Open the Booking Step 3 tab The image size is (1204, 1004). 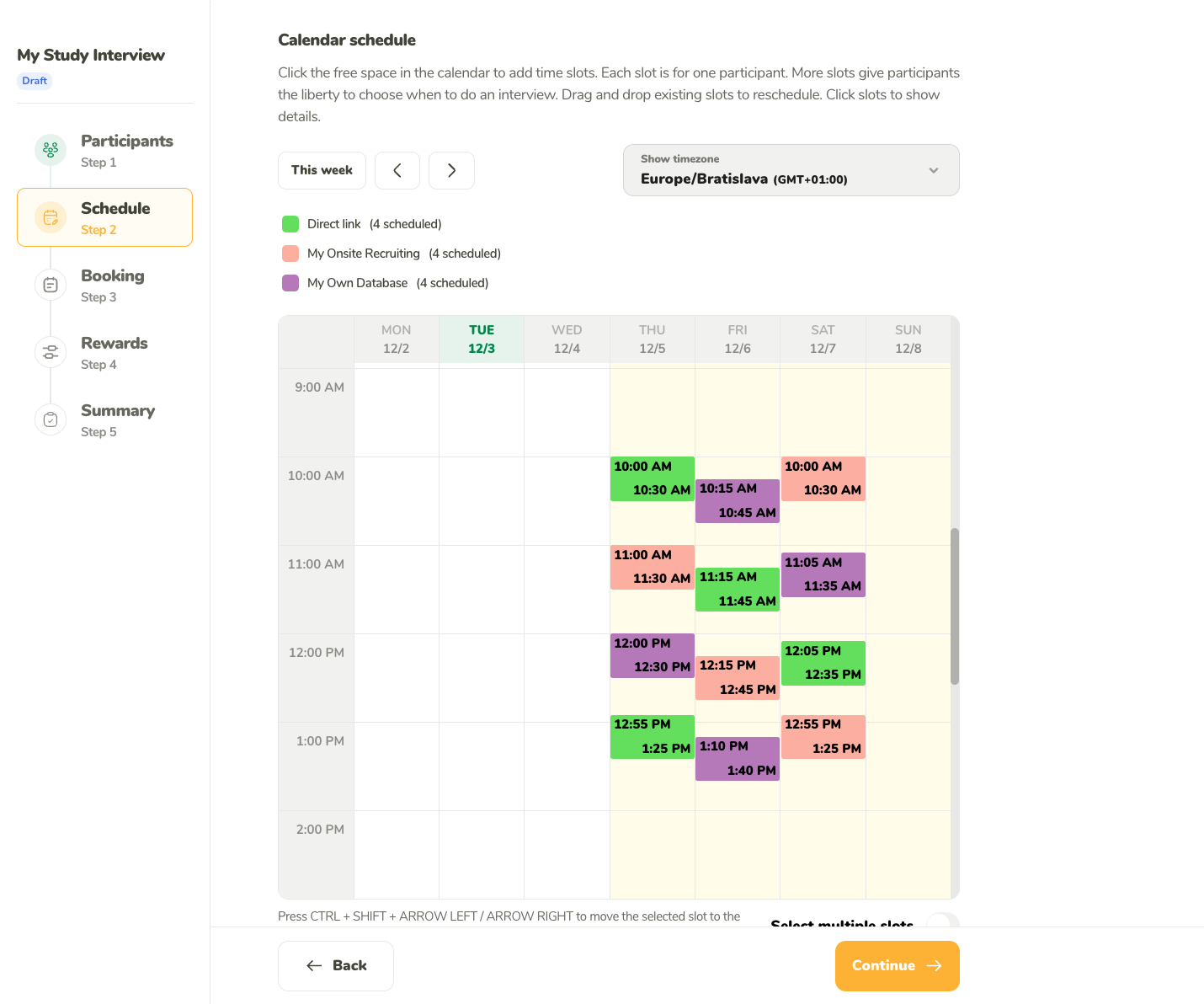point(104,285)
